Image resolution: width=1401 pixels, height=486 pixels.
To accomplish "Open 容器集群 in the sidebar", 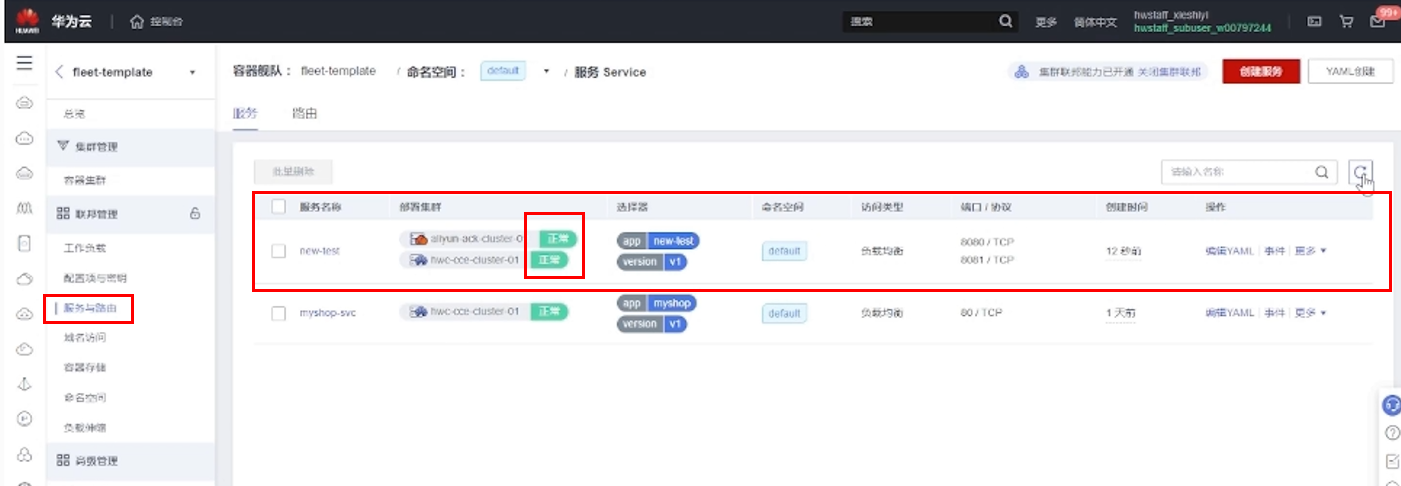I will click(x=84, y=180).
